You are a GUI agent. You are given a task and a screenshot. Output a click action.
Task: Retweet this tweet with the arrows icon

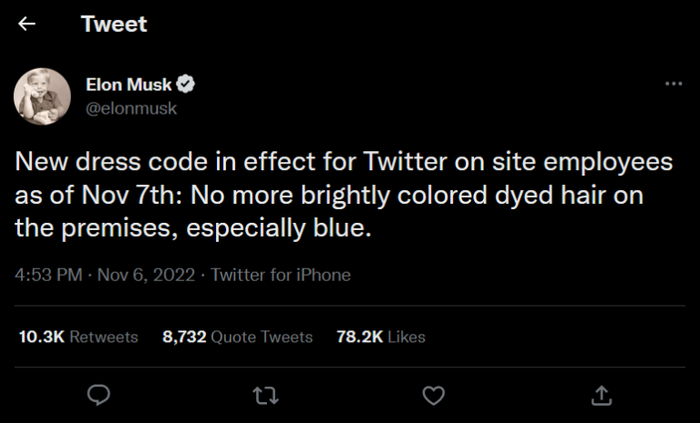coord(266,395)
